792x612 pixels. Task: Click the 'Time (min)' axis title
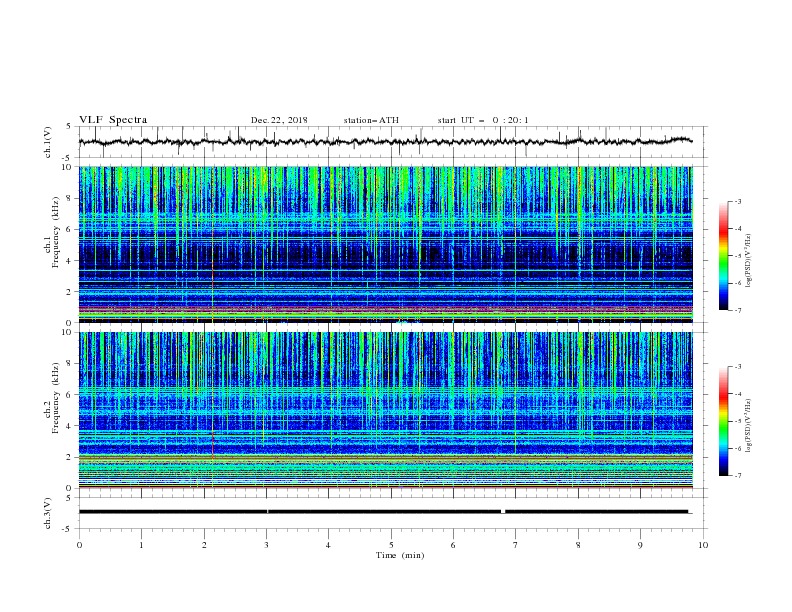(400, 555)
